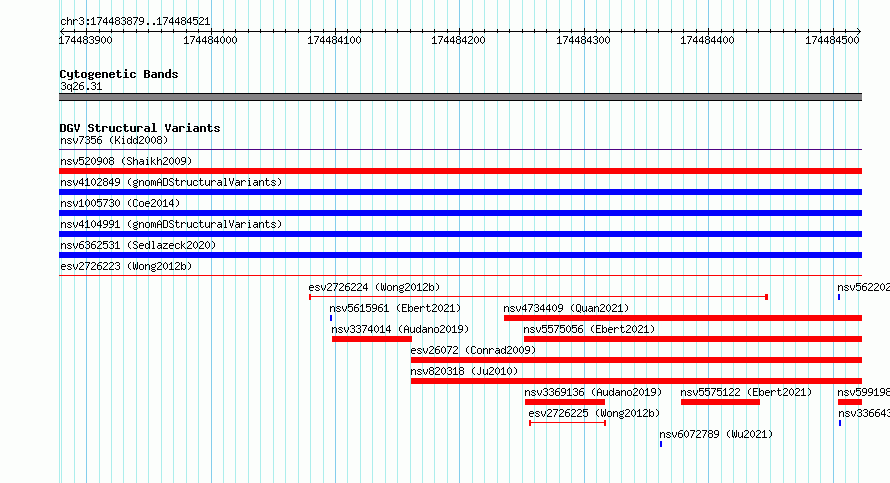Select the DGV Structural Variants track title
The image size is (890, 483).
[x=140, y=128]
